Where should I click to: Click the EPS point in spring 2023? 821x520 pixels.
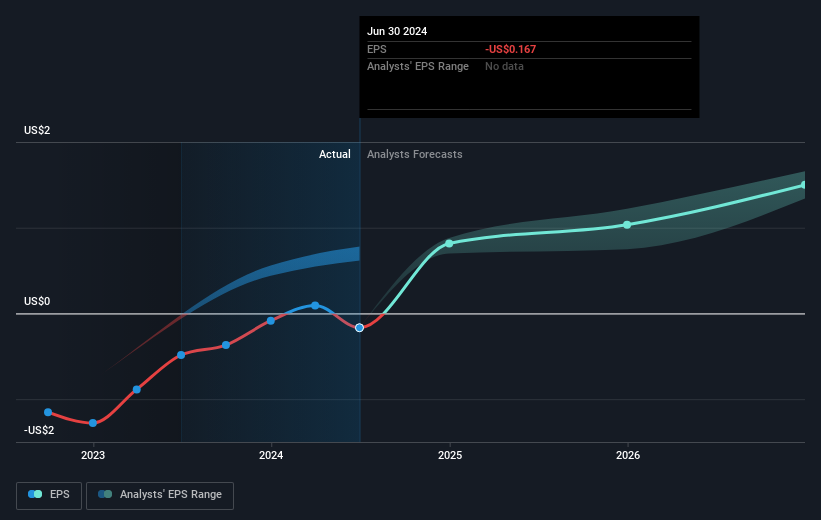[137, 389]
